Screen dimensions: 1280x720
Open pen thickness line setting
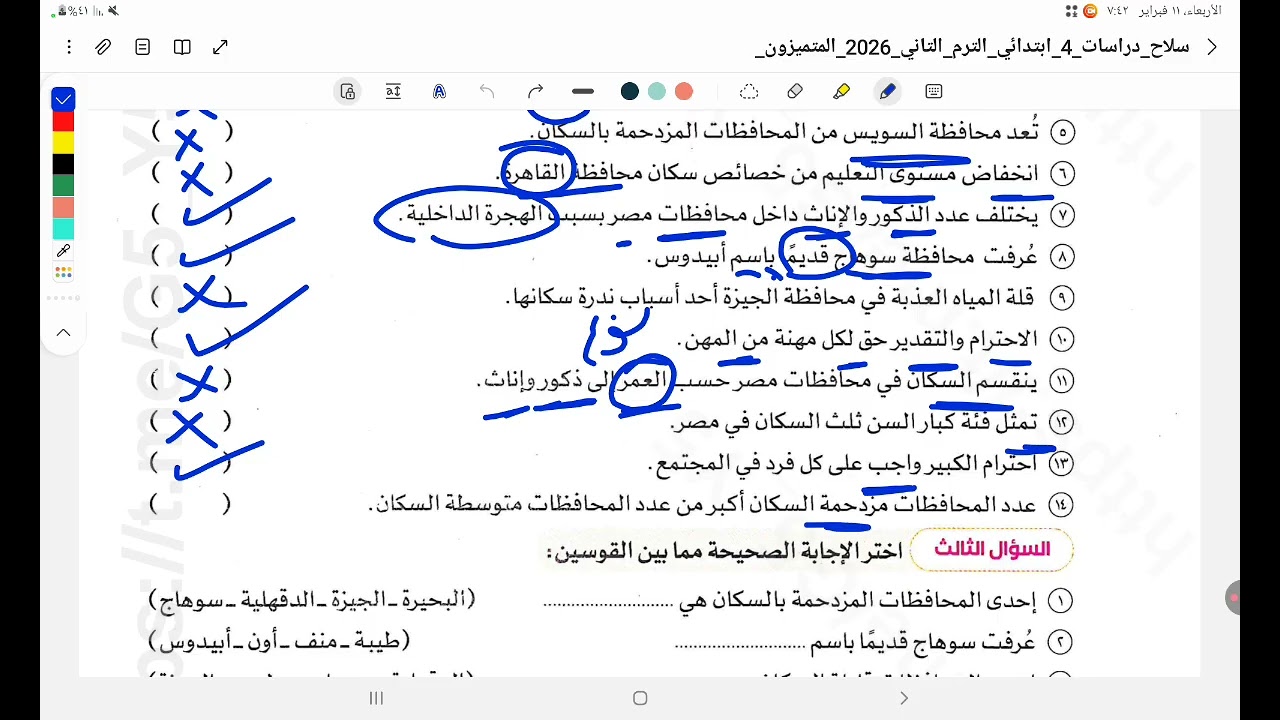583,92
